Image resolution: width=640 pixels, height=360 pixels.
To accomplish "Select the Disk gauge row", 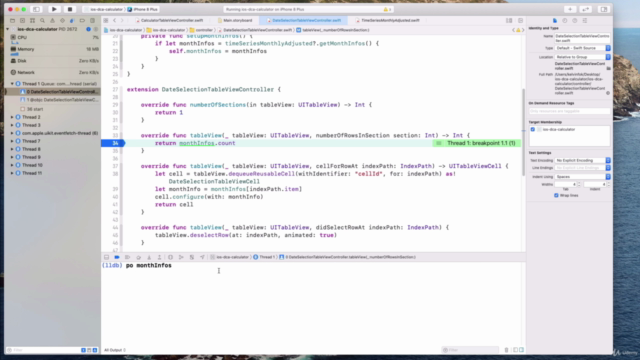I will 53,61.
